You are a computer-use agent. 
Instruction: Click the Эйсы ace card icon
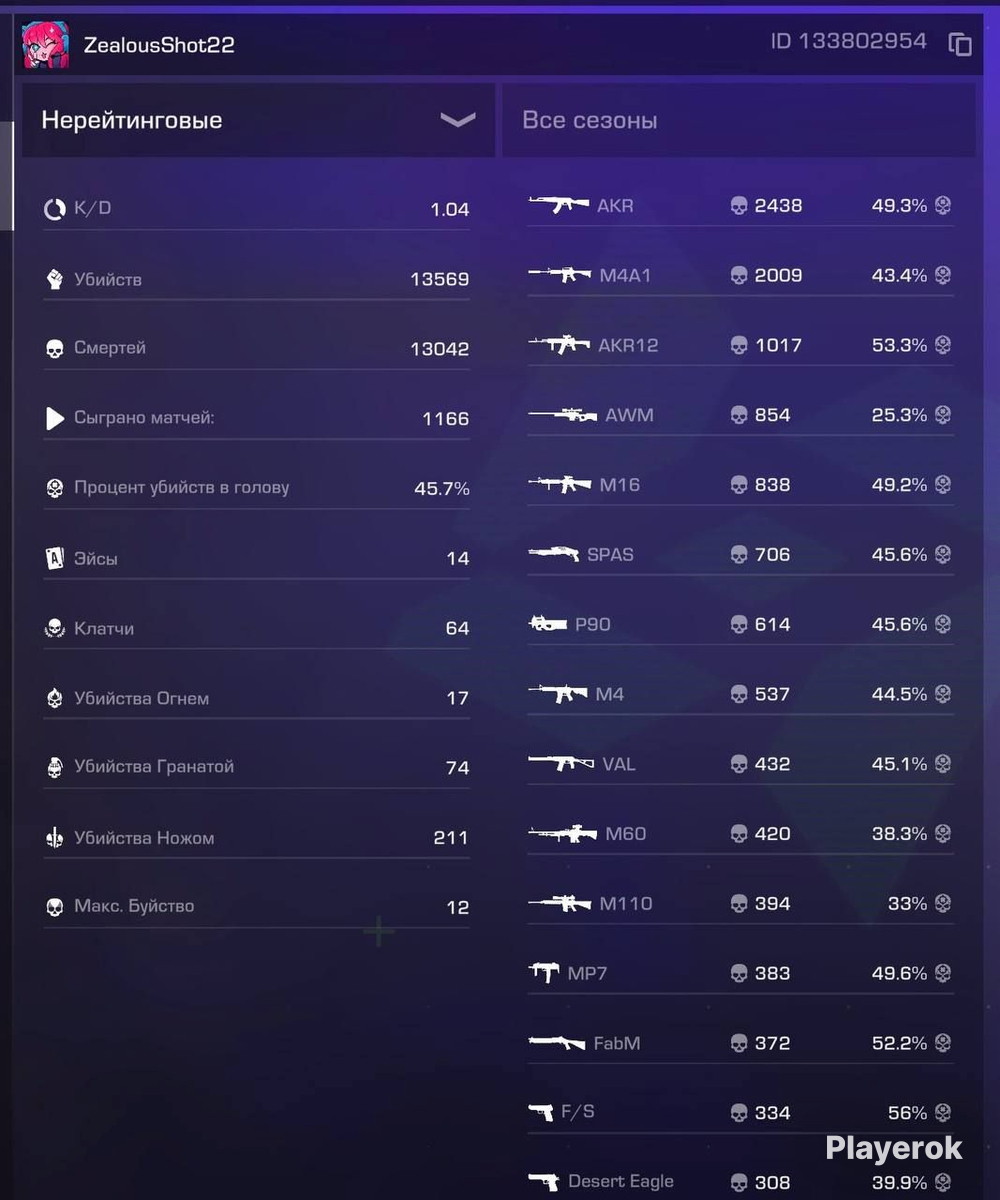[x=55, y=558]
